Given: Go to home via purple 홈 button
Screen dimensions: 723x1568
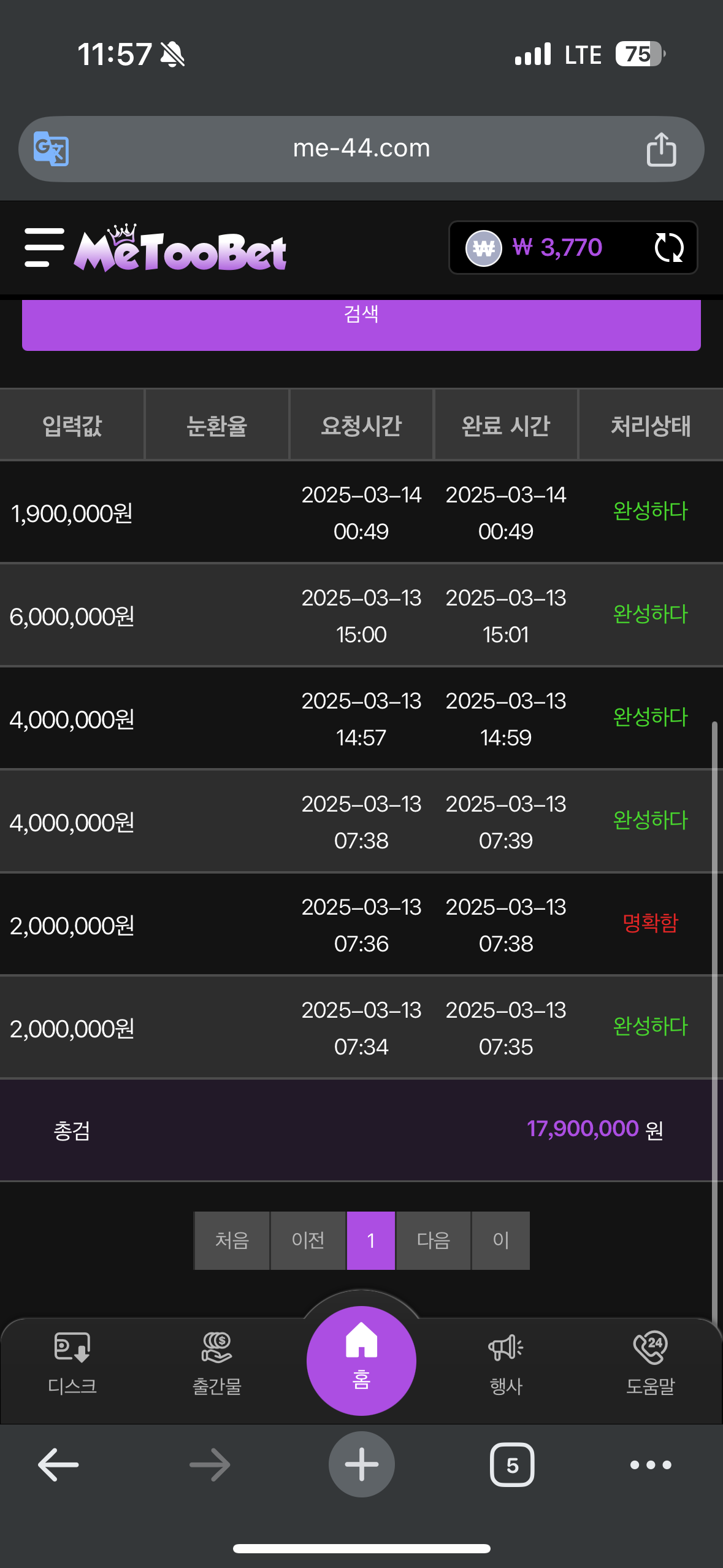Looking at the screenshot, I should click(x=361, y=1361).
